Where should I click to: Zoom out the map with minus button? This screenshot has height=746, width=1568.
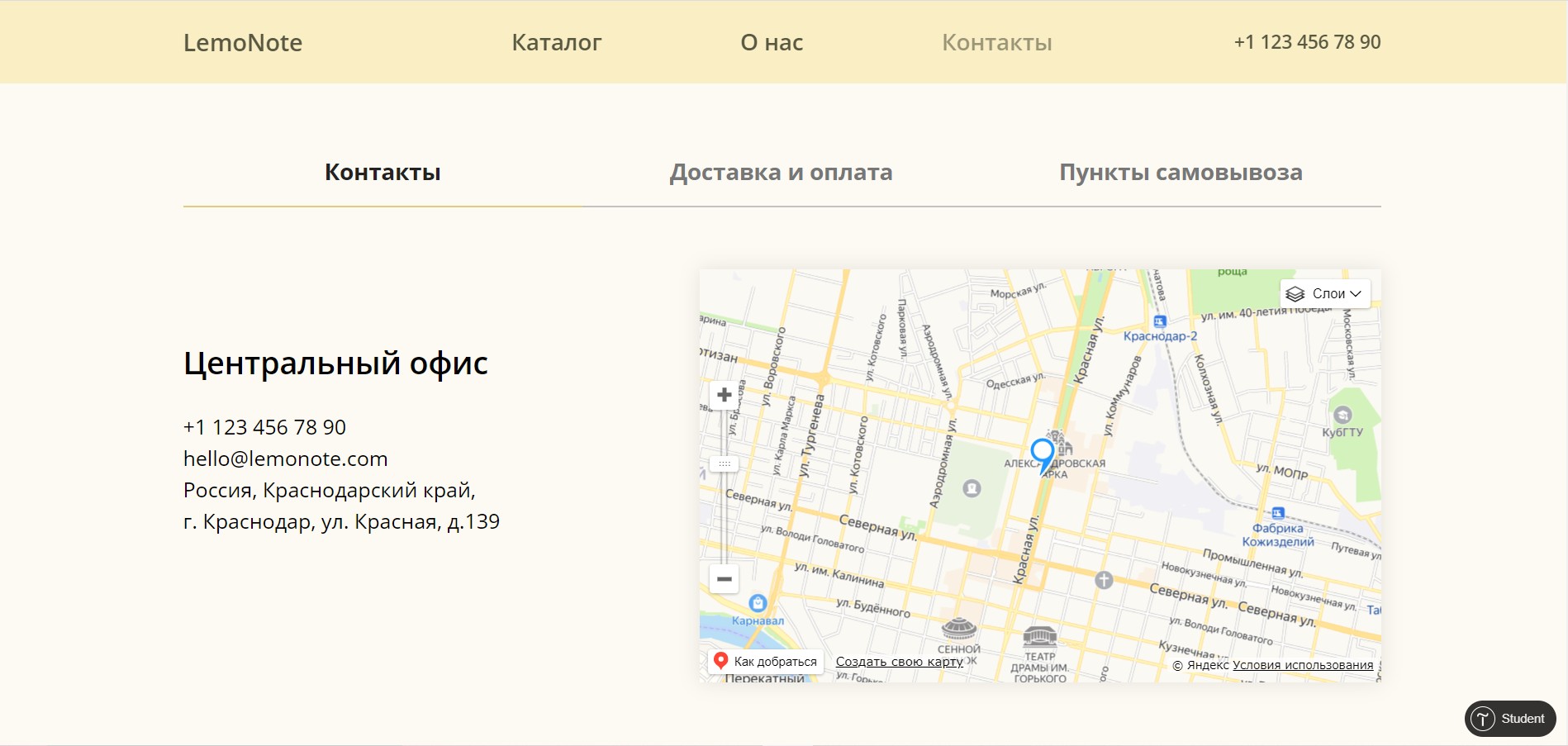(x=725, y=579)
